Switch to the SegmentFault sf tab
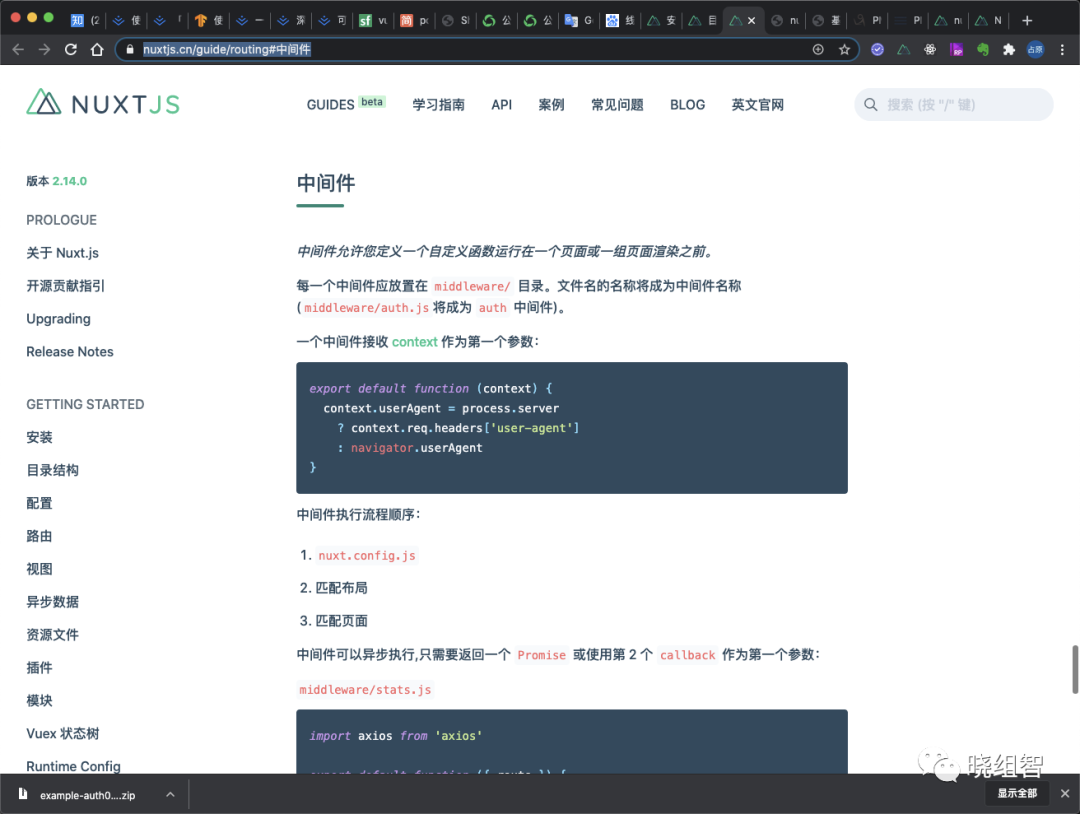The height and width of the screenshot is (814, 1080). [373, 21]
